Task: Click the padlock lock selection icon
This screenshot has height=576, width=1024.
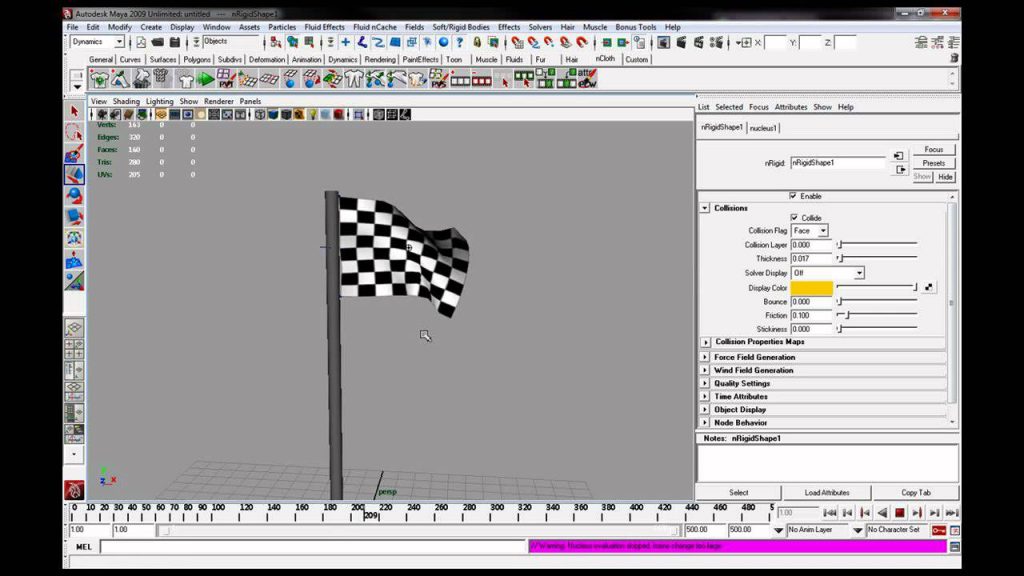Action: [477, 42]
